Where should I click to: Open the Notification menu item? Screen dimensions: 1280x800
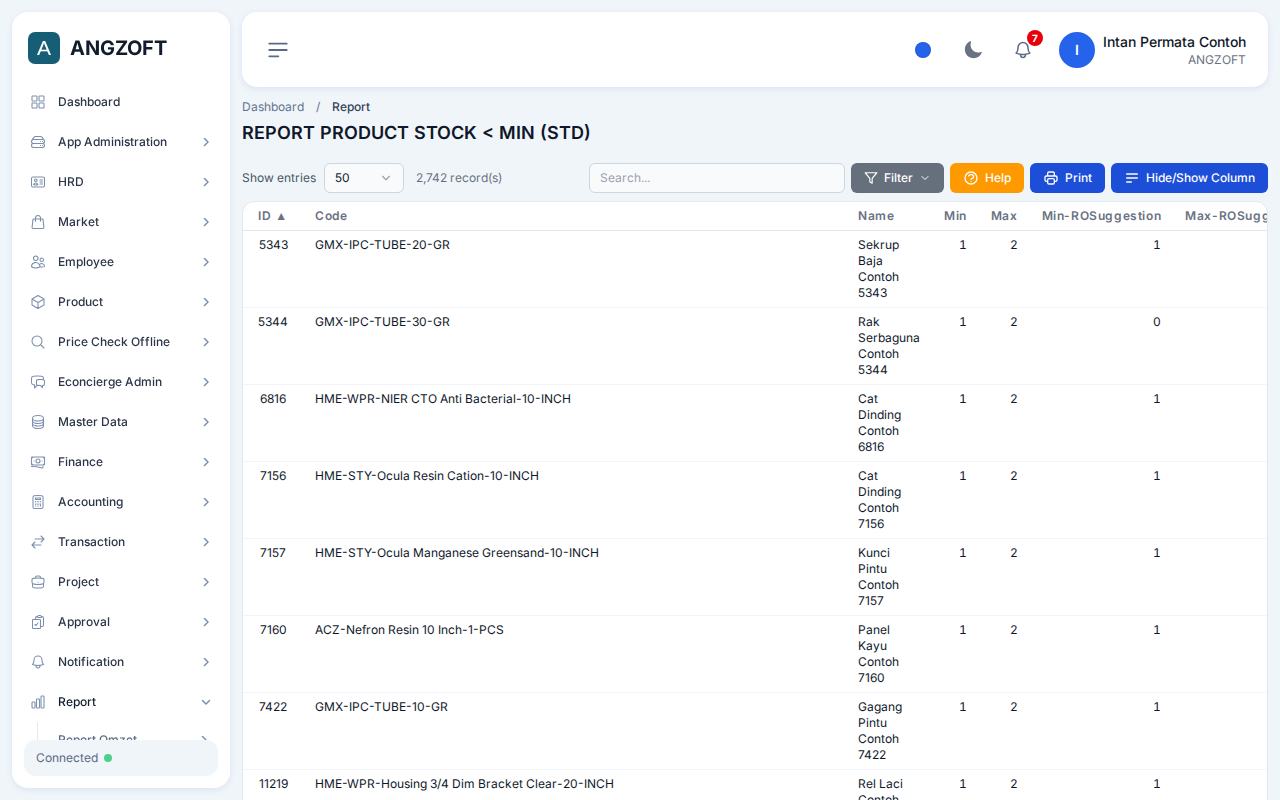click(121, 662)
